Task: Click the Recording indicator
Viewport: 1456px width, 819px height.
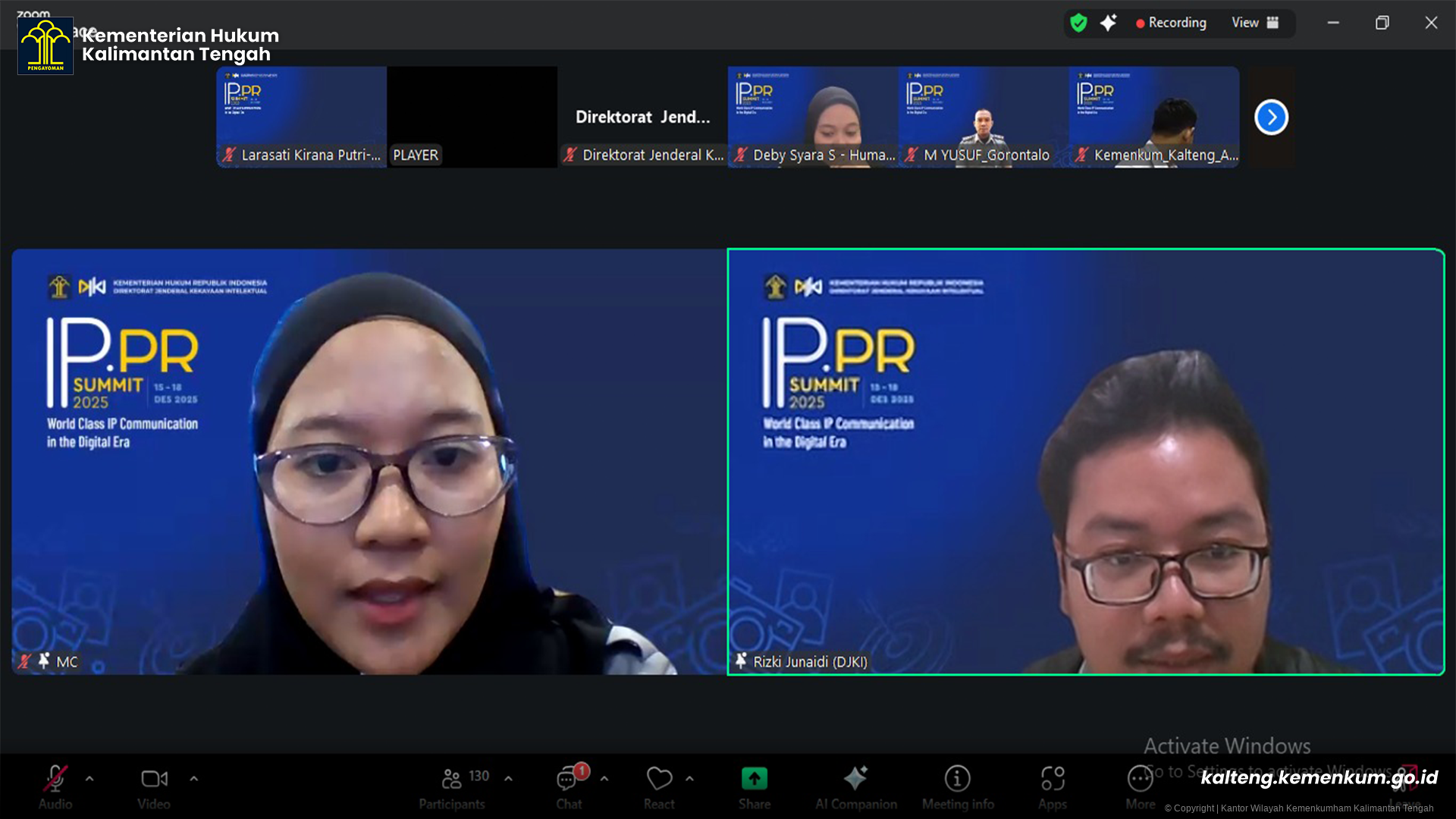Action: point(1172,23)
